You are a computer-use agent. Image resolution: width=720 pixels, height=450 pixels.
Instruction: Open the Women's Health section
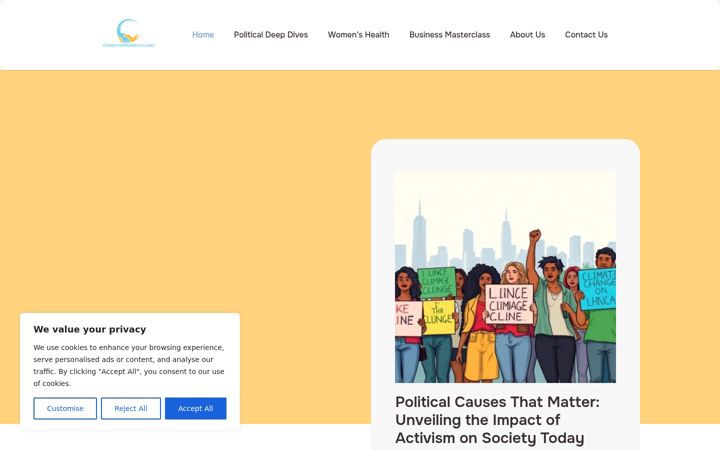pos(358,35)
